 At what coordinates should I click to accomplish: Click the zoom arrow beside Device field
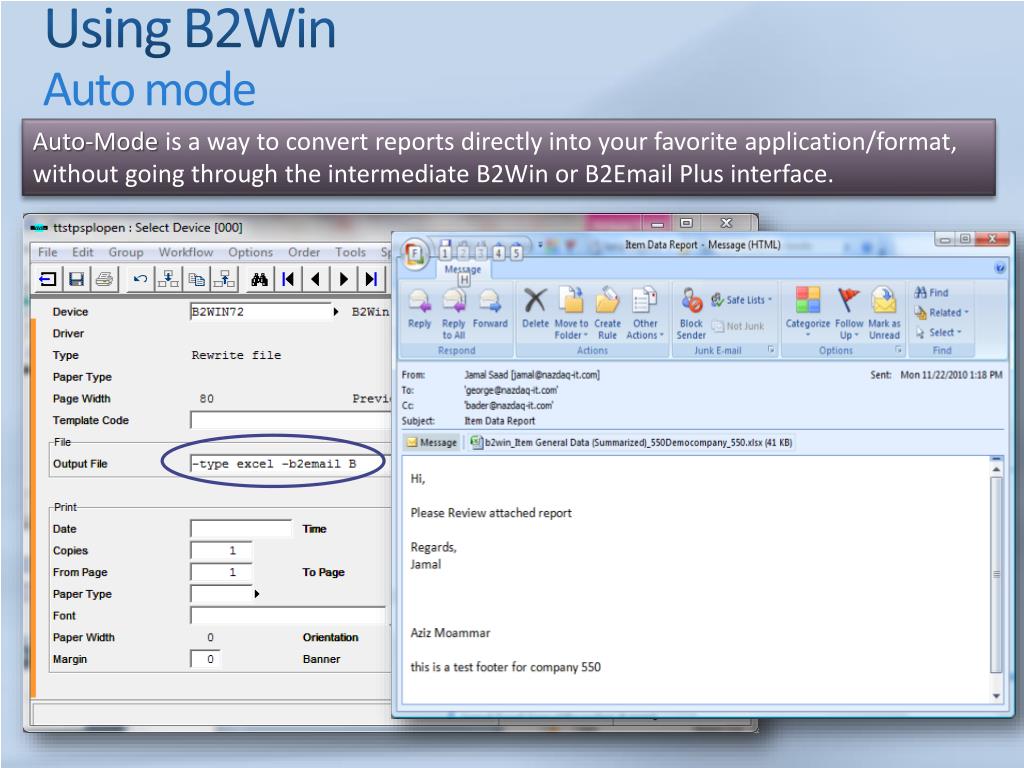point(336,312)
